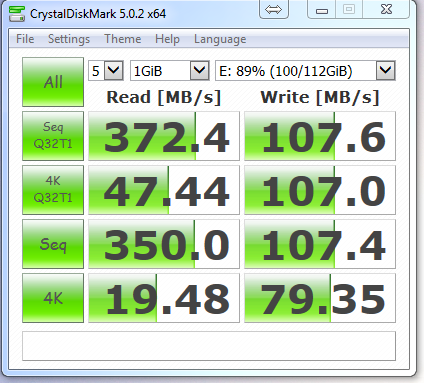Click the Seq write result 107.4
The height and width of the screenshot is (383, 424).
click(x=320, y=244)
